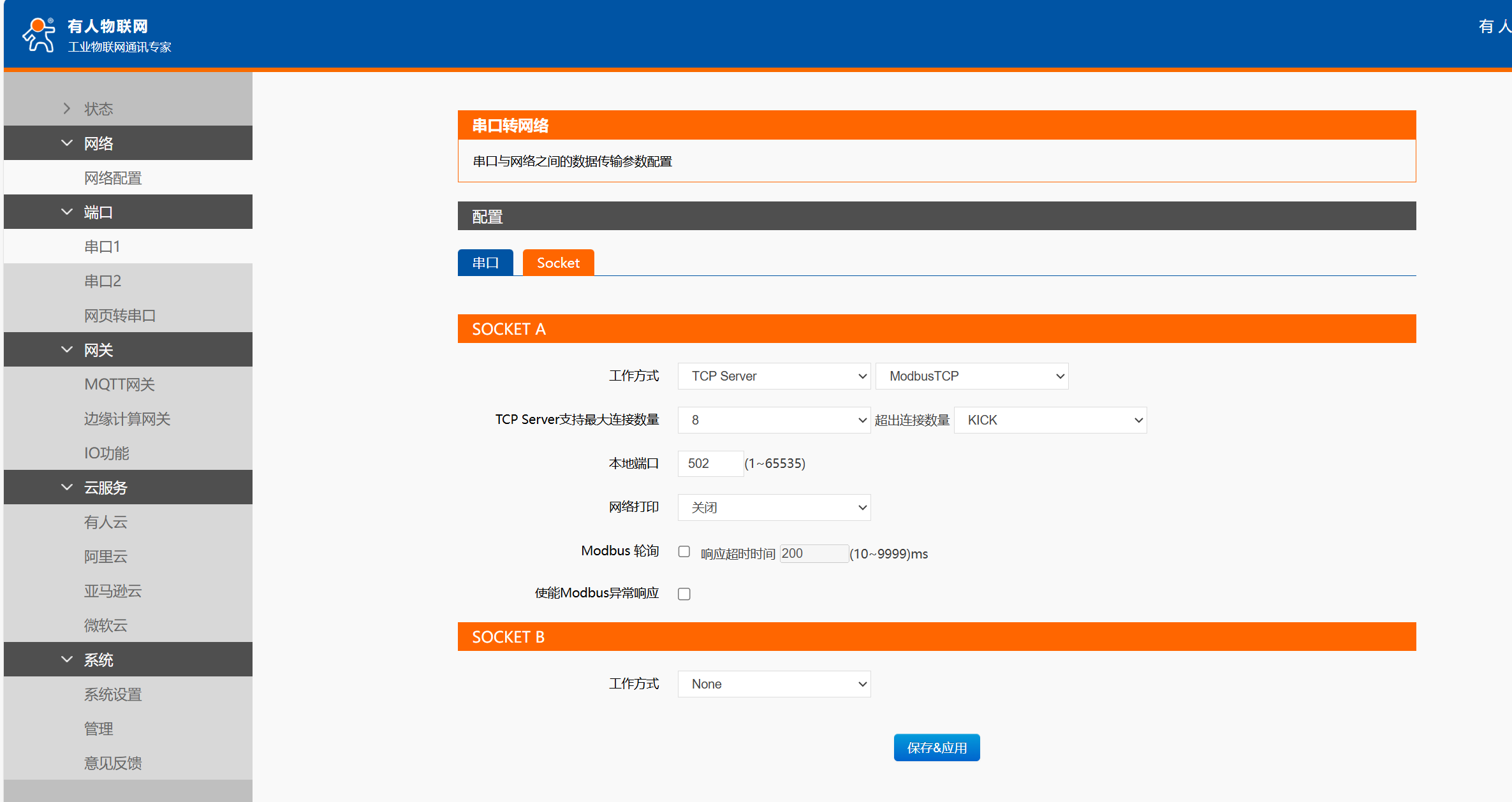Open the 网络打印 dropdown

click(x=774, y=508)
